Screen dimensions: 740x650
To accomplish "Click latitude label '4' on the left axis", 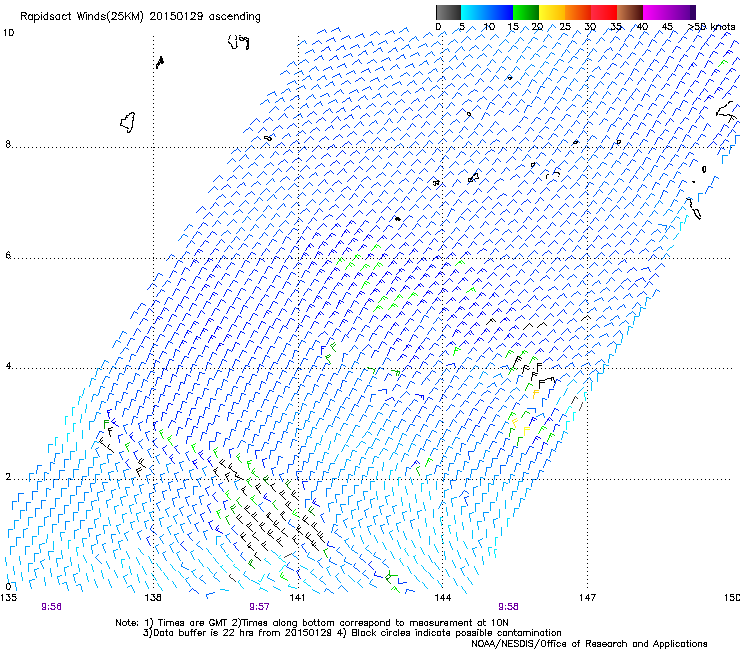I will pos(8,366).
